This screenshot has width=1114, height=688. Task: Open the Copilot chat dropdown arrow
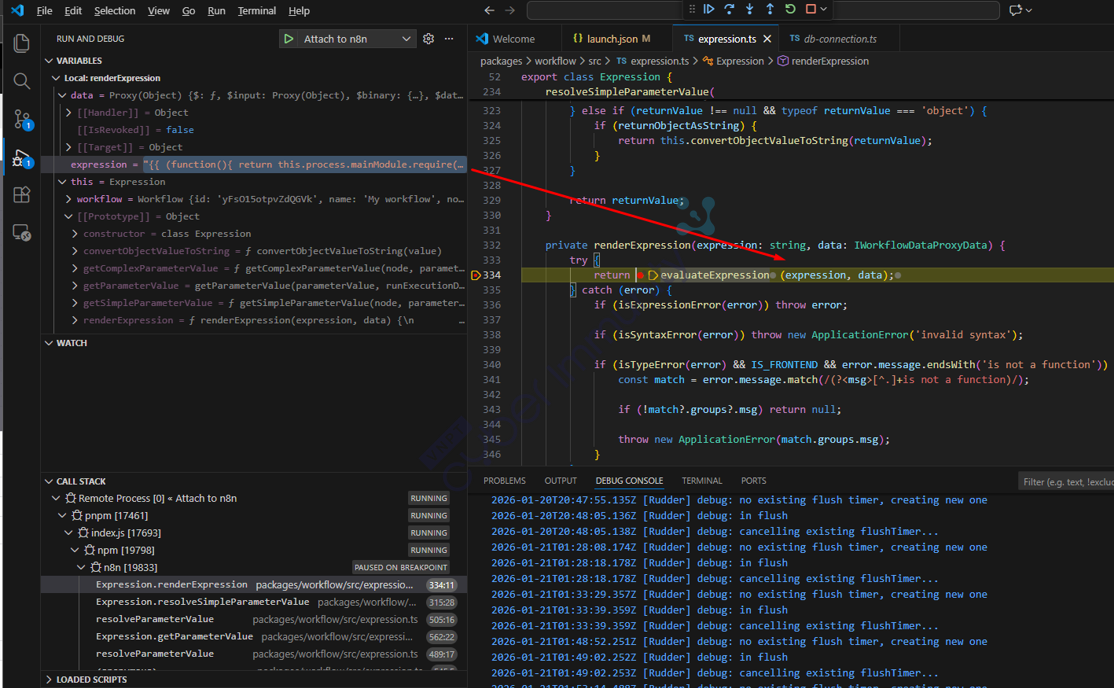[x=1029, y=10]
